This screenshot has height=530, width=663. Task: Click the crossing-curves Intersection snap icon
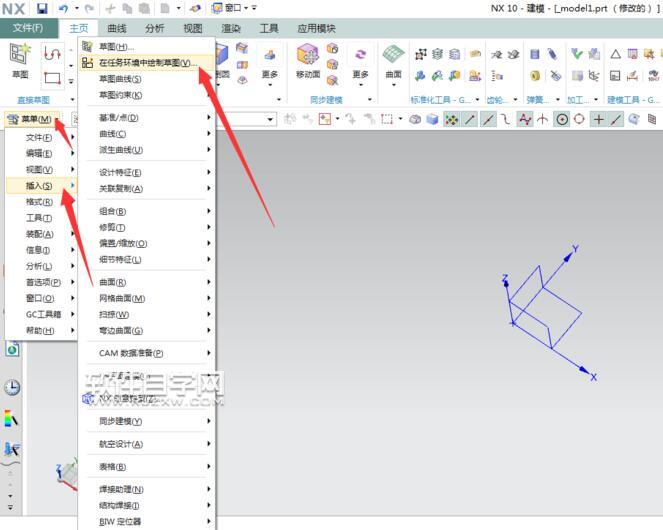pos(542,120)
